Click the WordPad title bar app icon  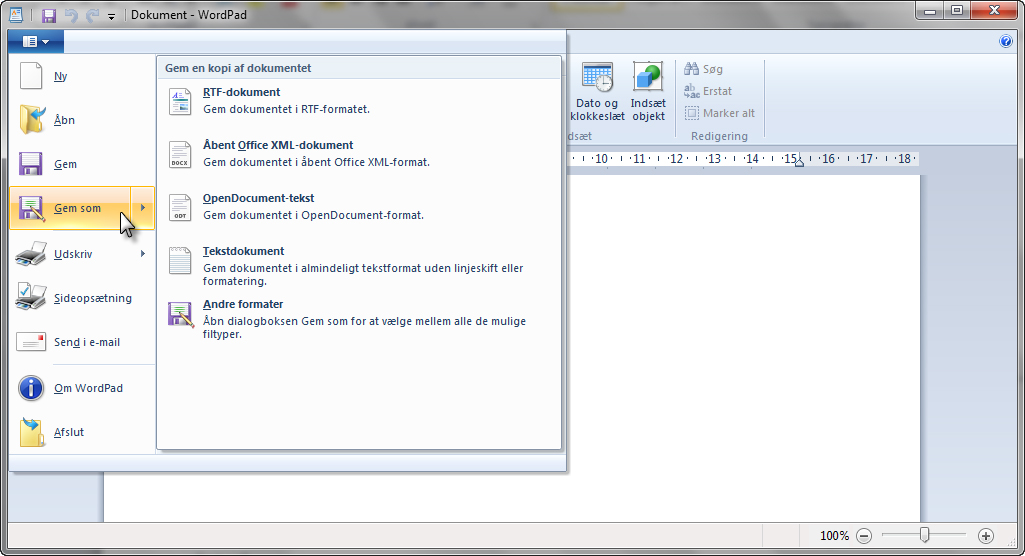tap(16, 15)
